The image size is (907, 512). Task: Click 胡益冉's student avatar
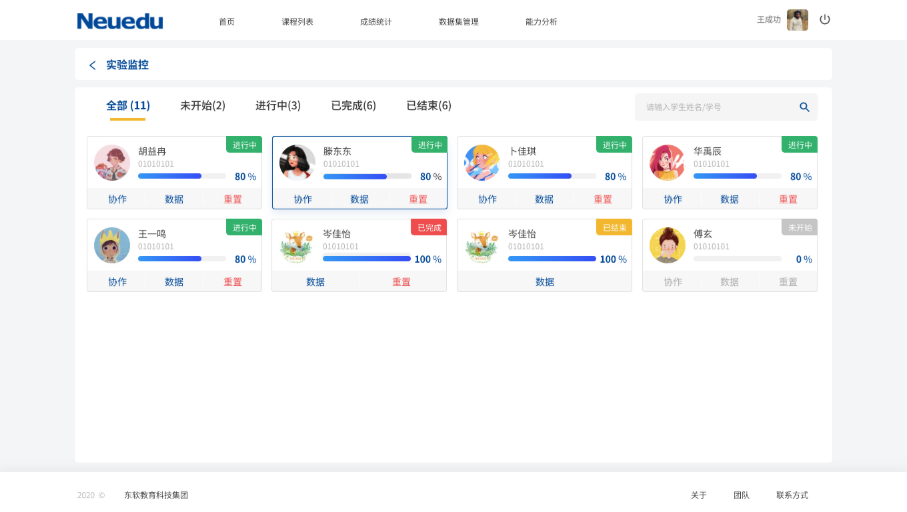point(111,162)
